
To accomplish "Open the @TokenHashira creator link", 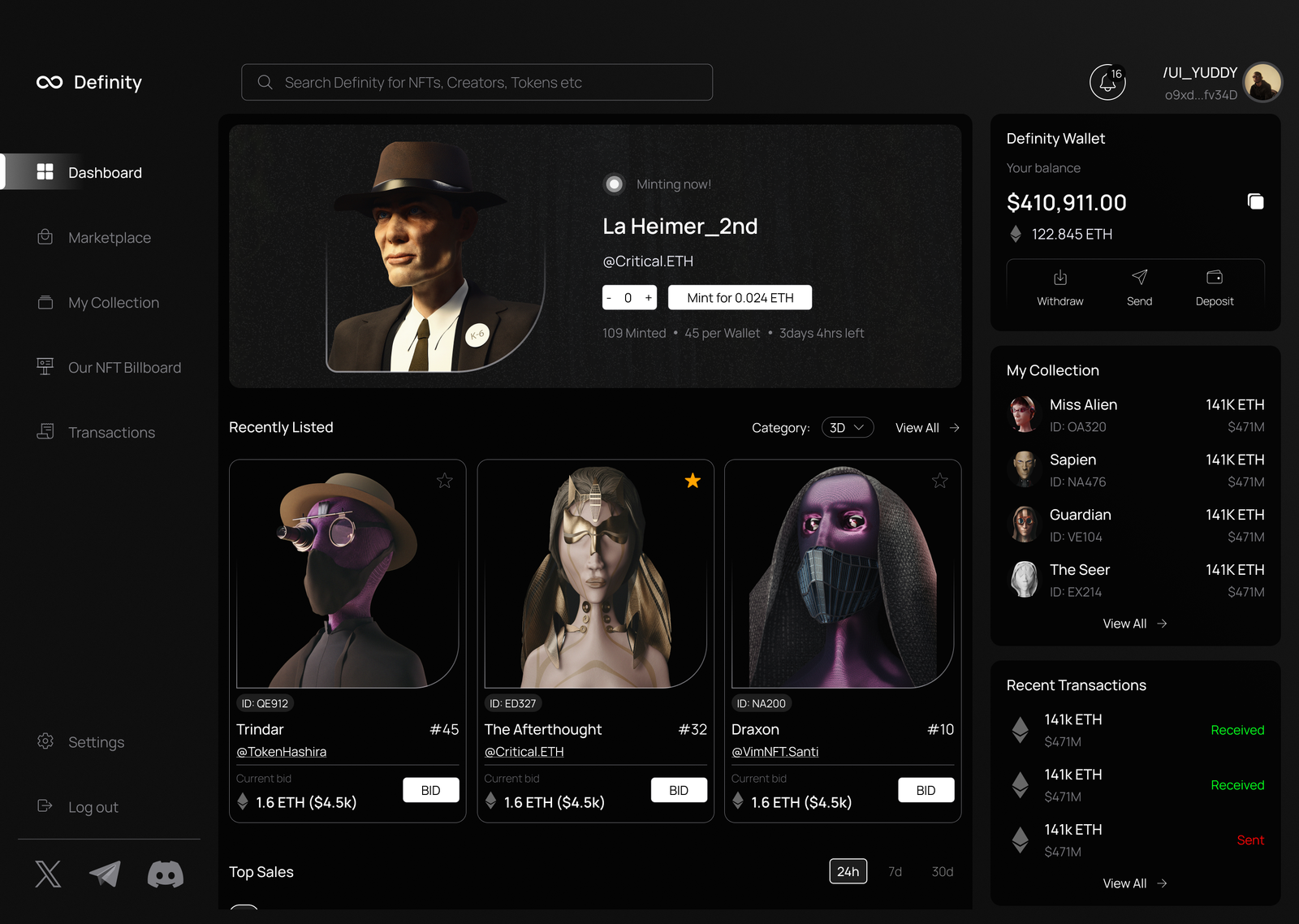I will point(282,752).
